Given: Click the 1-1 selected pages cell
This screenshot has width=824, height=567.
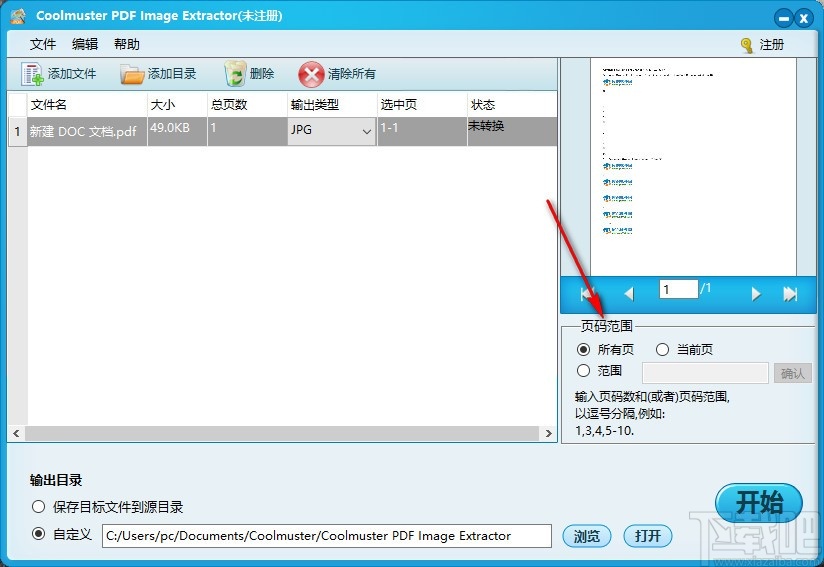Looking at the screenshot, I should [423, 131].
